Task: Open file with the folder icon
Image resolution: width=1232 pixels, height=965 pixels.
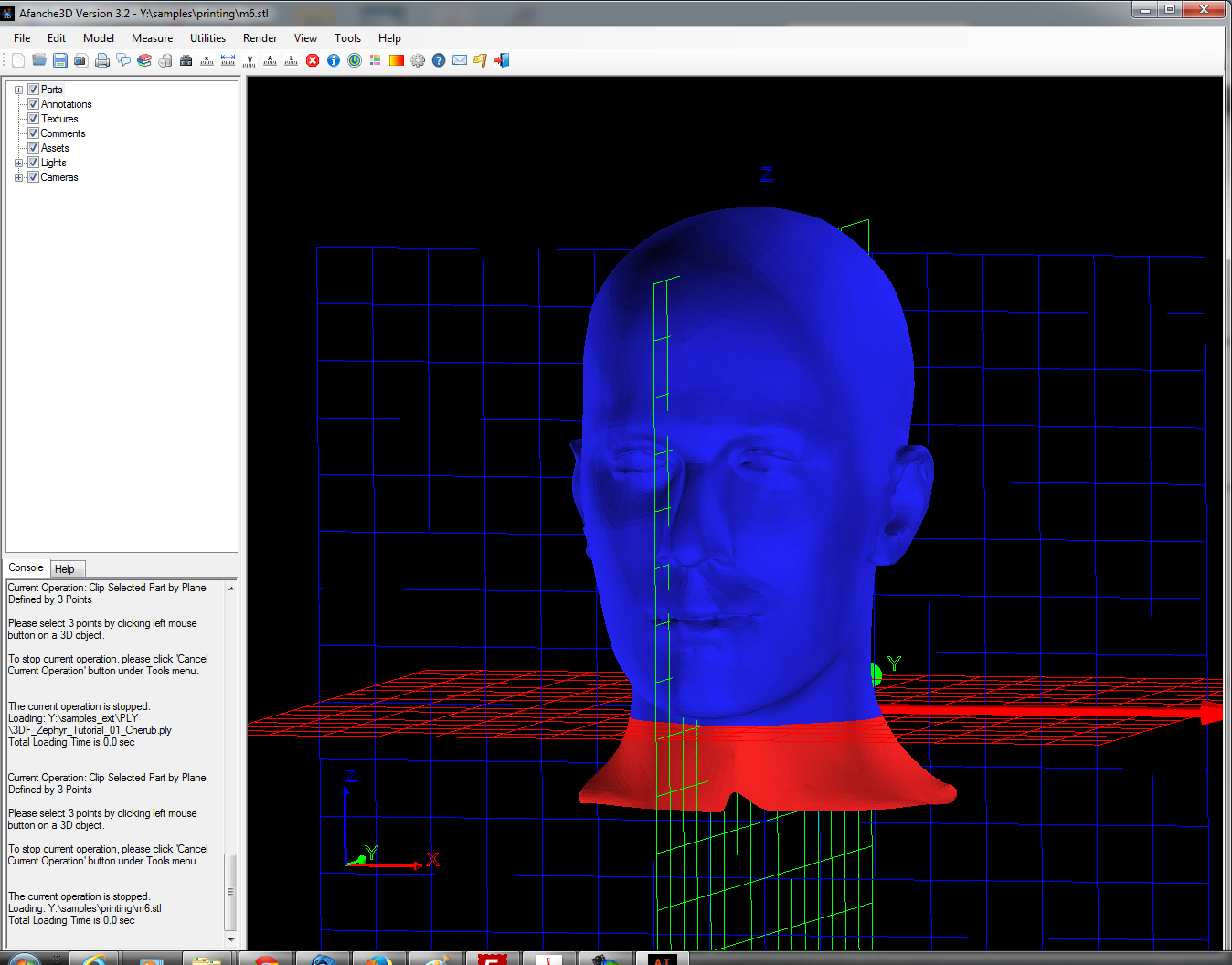Action: [x=39, y=60]
